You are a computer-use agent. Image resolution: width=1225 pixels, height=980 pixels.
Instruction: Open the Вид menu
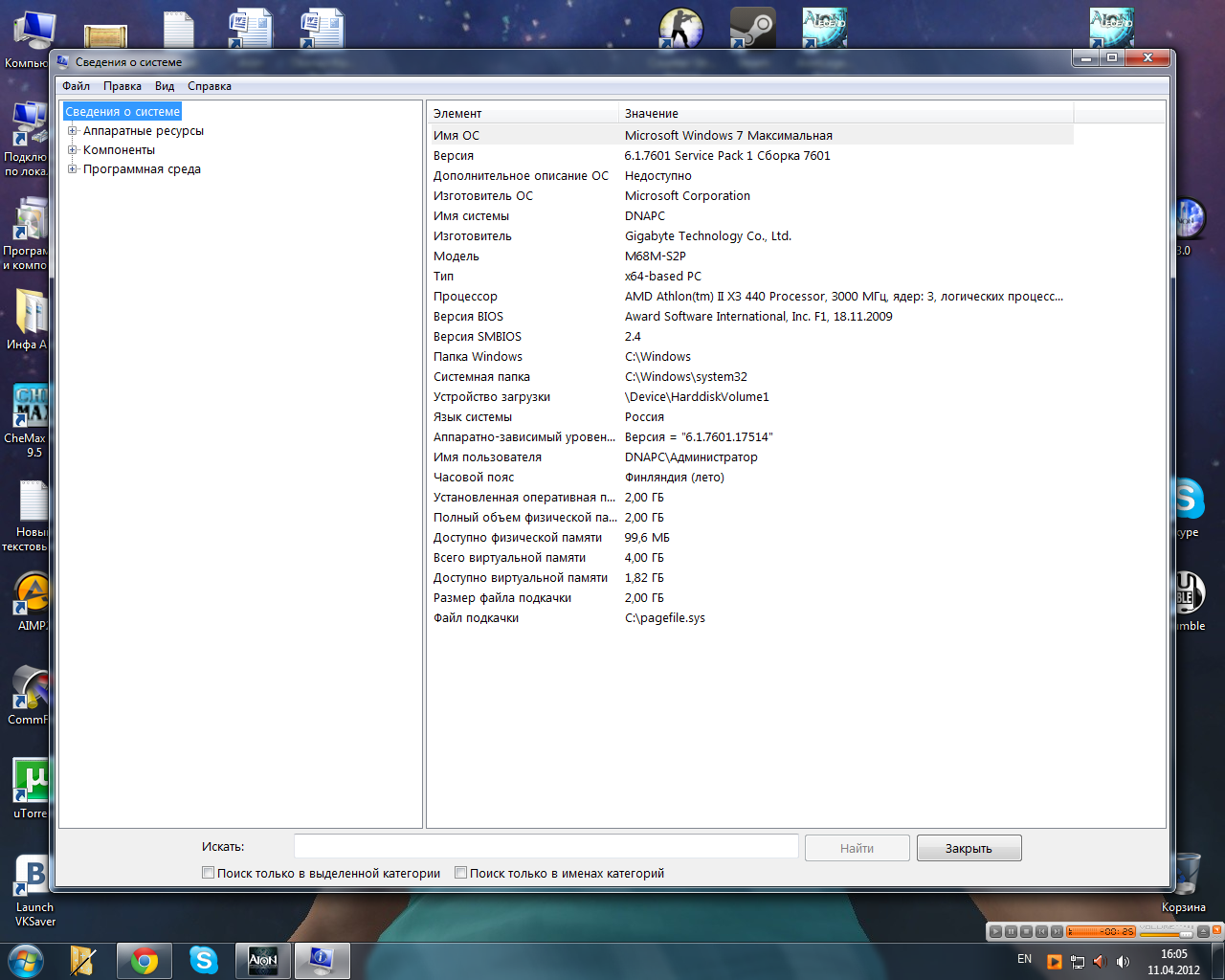tap(165, 86)
